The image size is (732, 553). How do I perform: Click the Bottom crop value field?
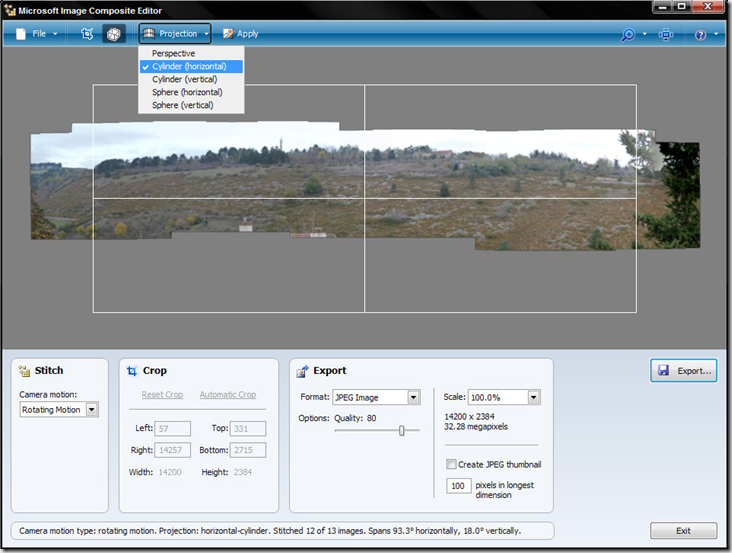pyautogui.click(x=248, y=450)
